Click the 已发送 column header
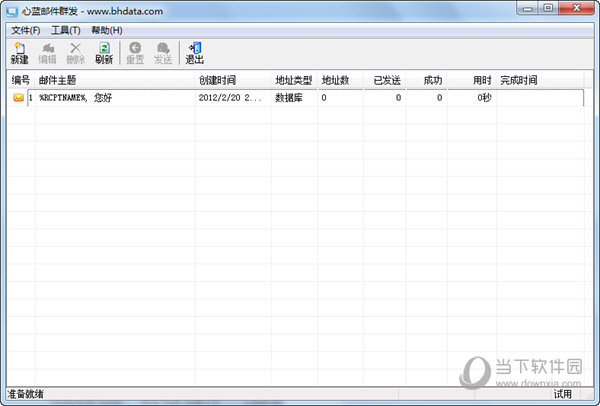This screenshot has width=600, height=406. pos(386,80)
